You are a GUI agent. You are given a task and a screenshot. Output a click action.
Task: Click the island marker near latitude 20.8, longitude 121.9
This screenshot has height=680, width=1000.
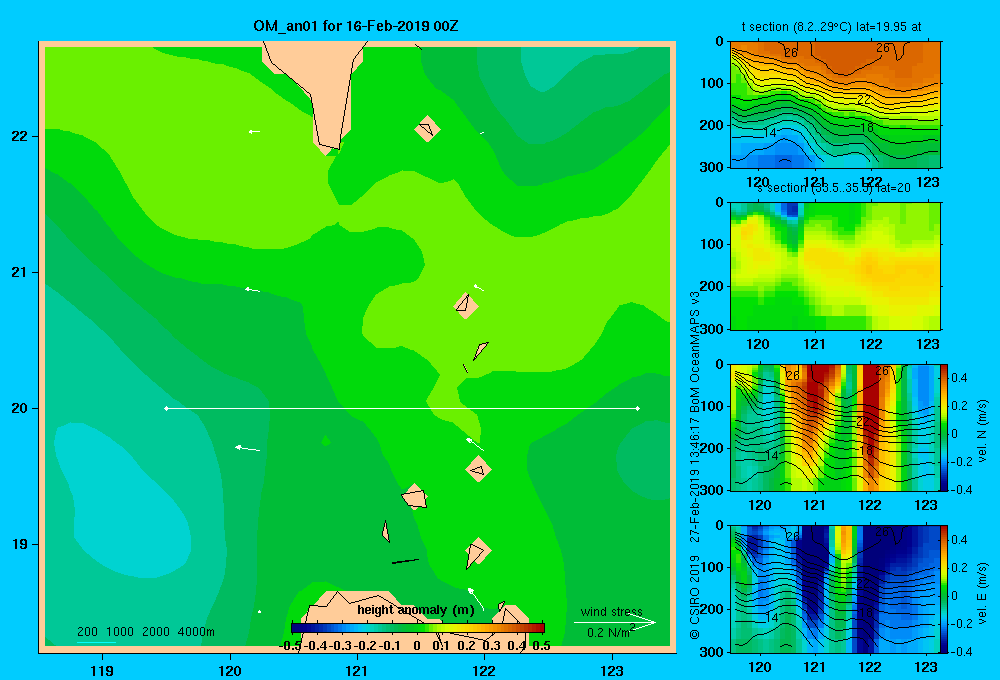pos(466,306)
